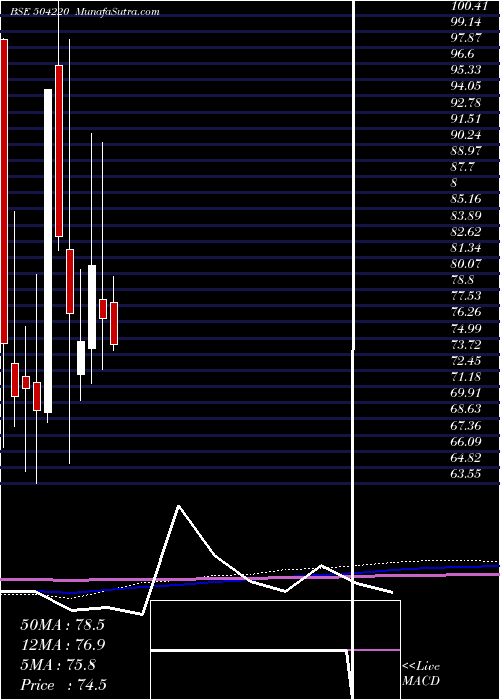500x700 pixels.
Task: Click the 87.7 price axis label
Action: (x=463, y=167)
